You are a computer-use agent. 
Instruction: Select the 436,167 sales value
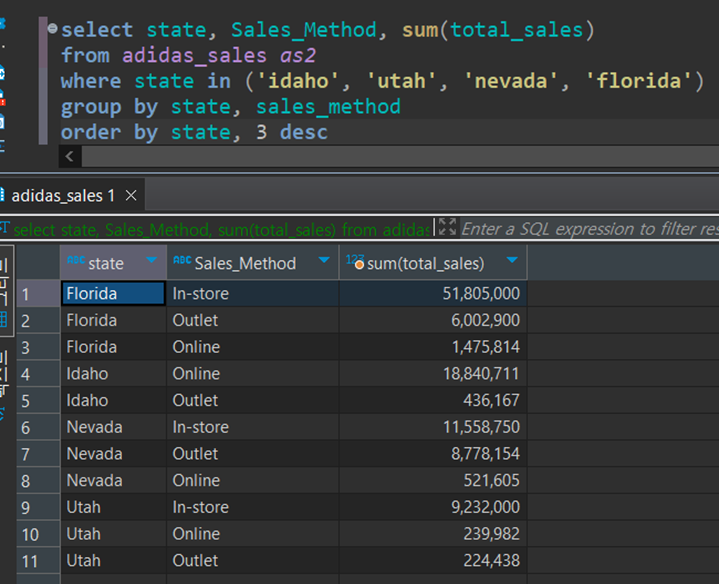click(433, 401)
